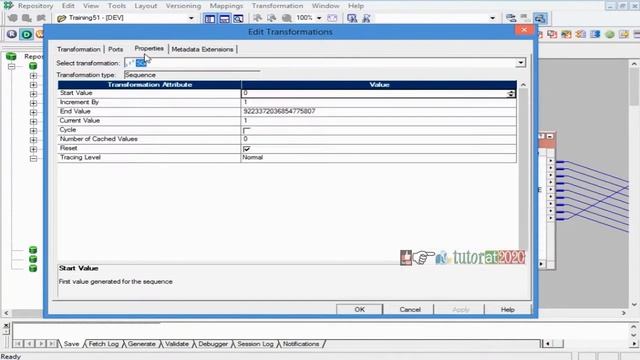This screenshot has width=640, height=360.
Task: Click the blue transformation icon in the right toolbar
Action: [595, 34]
